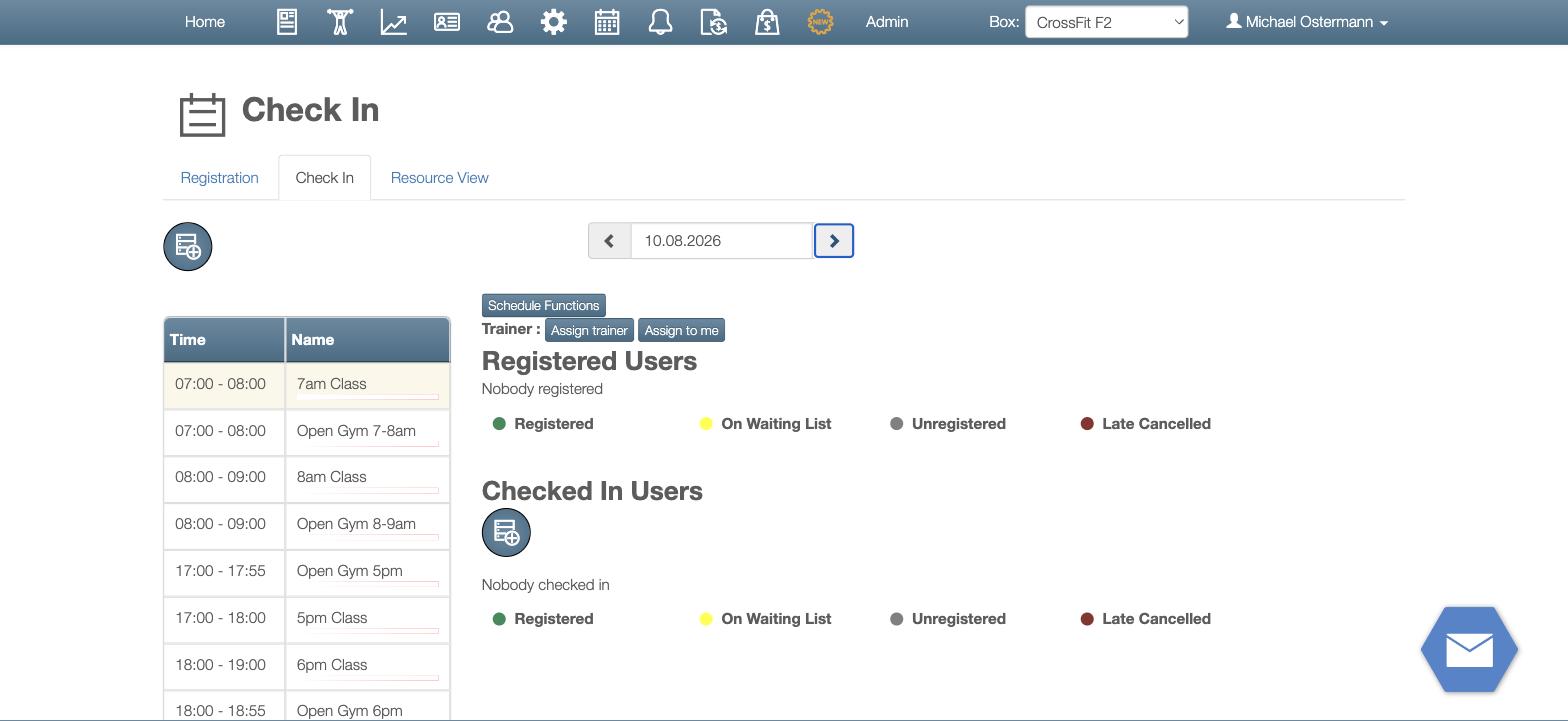Select the Open Gym 8-9am row
Screen dimensions: 1568x721
point(307,527)
